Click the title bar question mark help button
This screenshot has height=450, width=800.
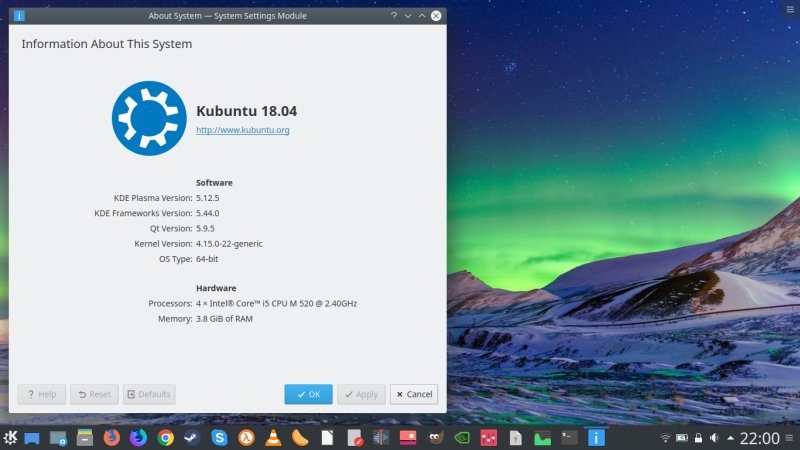[x=393, y=15]
